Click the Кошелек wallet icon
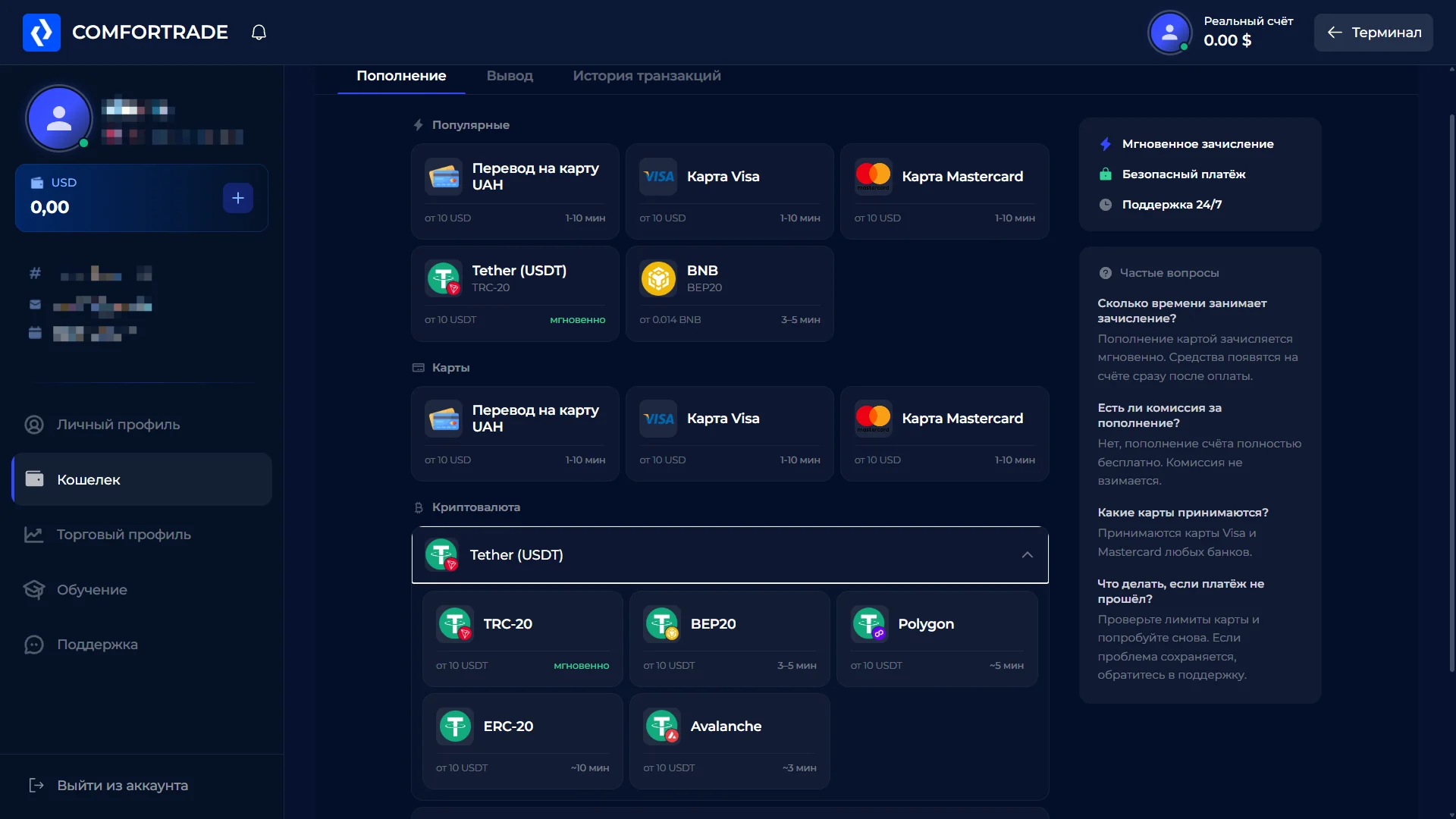This screenshot has height=819, width=1456. (x=34, y=479)
